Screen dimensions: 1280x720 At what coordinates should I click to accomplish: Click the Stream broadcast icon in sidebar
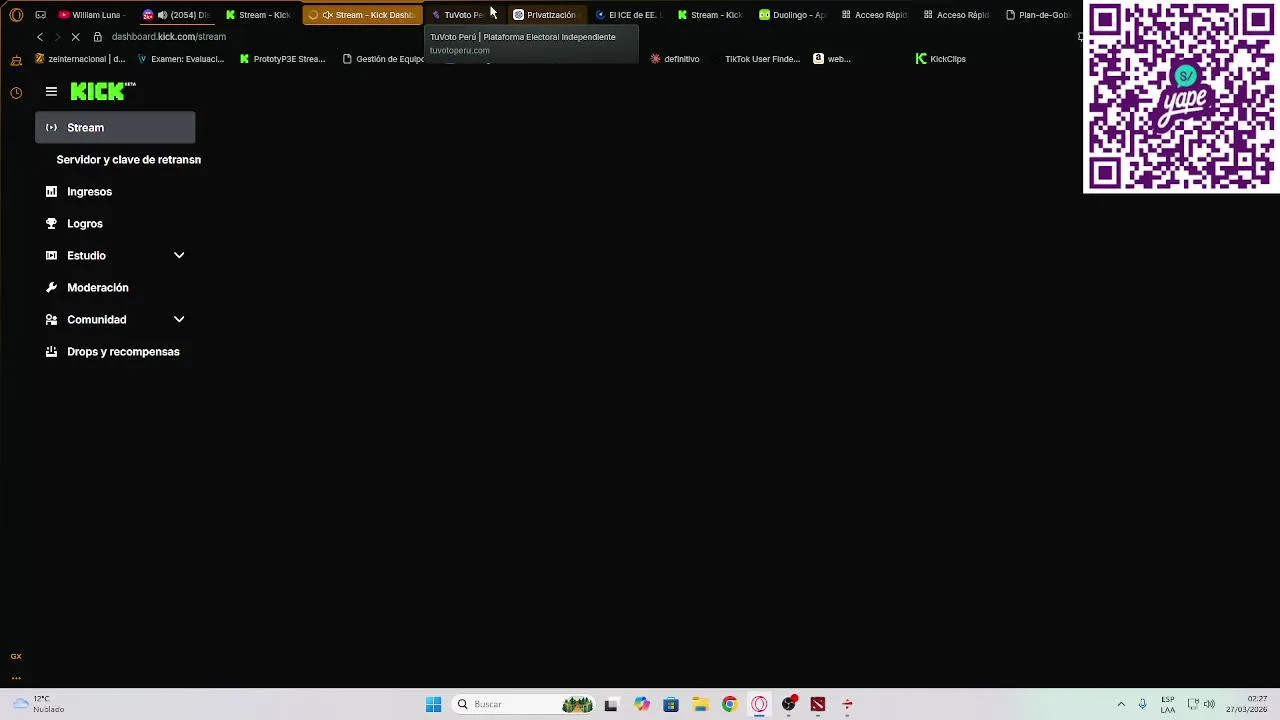point(51,127)
